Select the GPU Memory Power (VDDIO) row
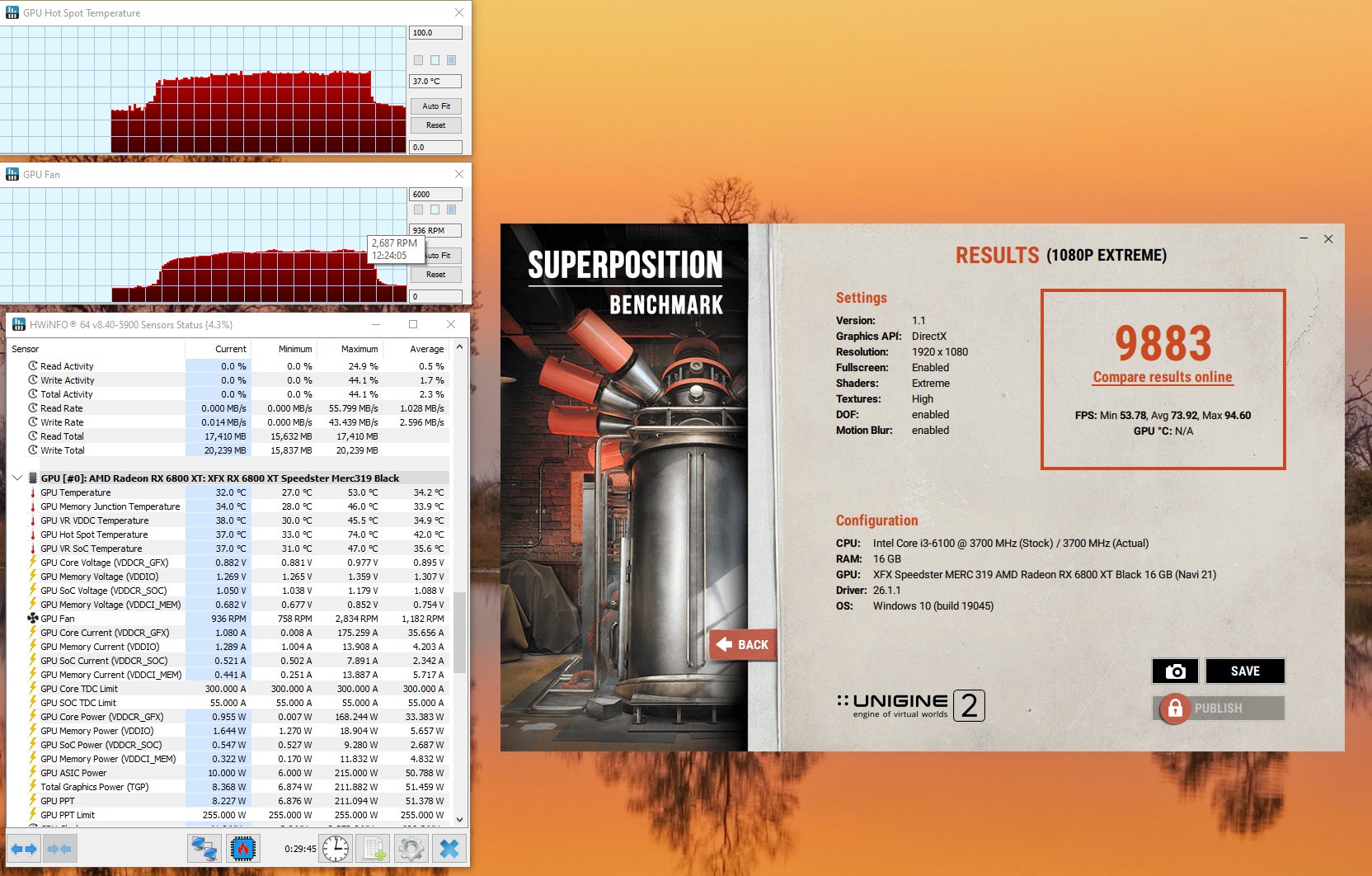The height and width of the screenshot is (876, 1372). pos(228,731)
